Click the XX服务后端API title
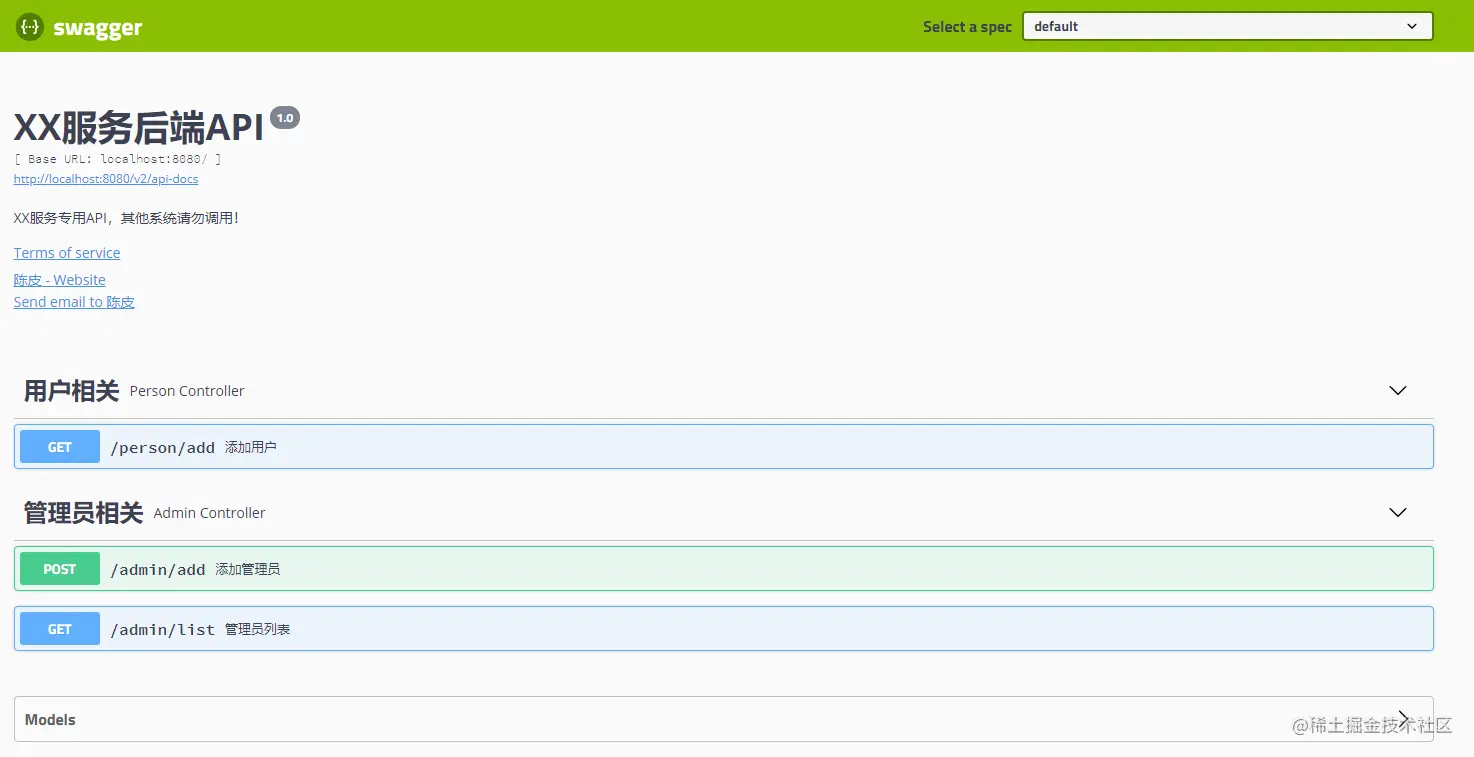 click(139, 129)
